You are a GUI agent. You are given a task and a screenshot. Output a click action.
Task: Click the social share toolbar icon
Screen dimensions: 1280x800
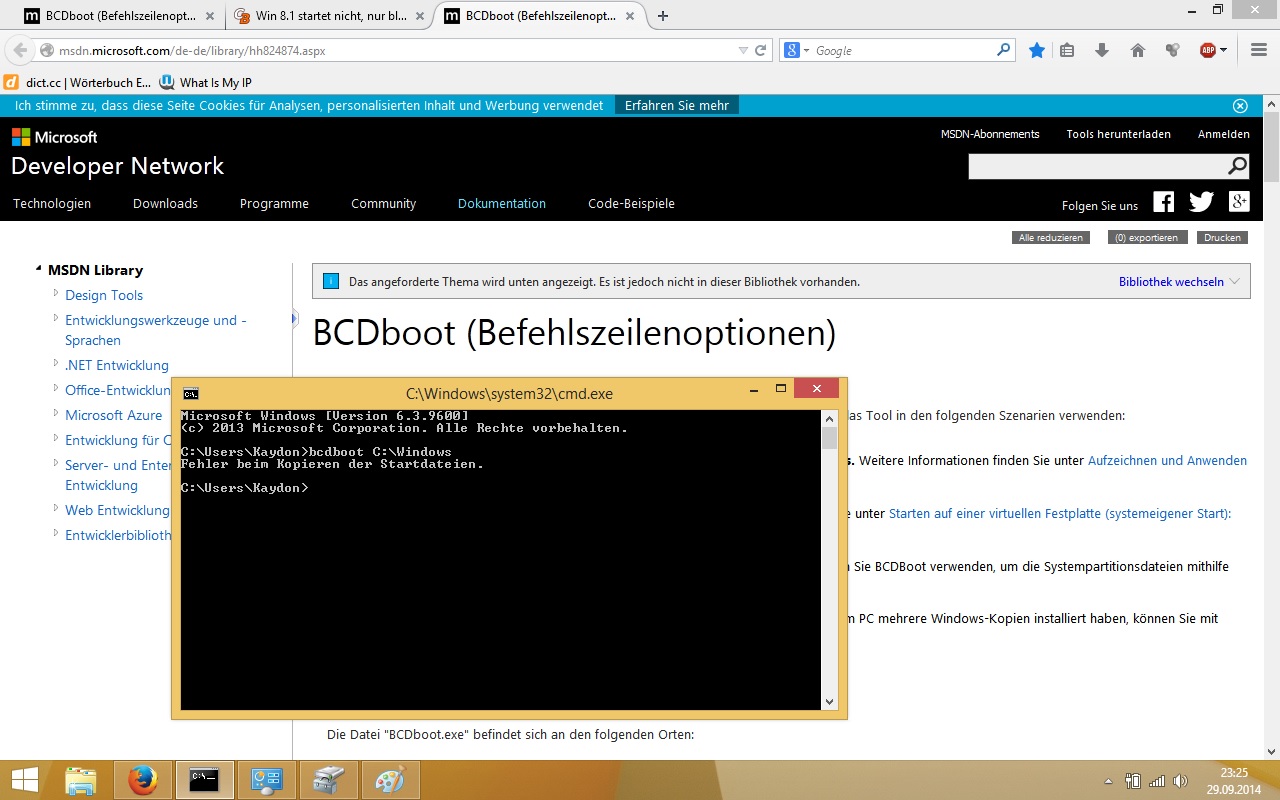(1173, 50)
